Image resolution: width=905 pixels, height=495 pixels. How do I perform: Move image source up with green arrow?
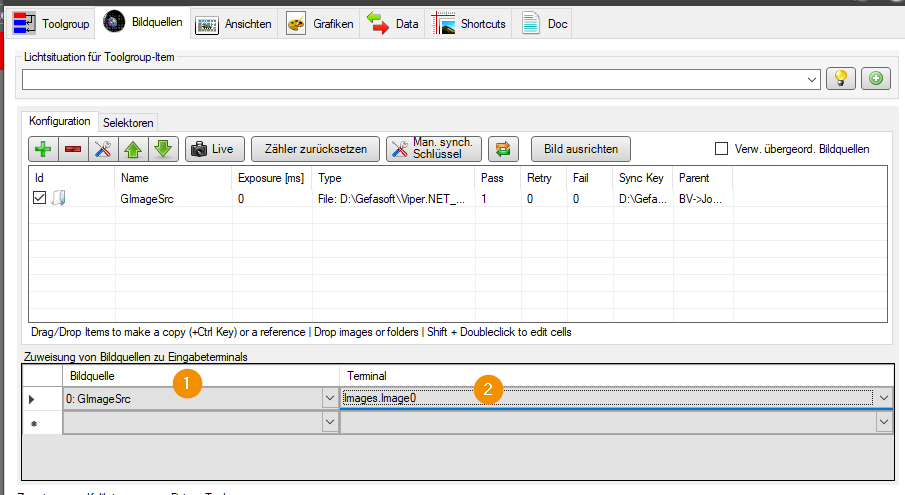tap(133, 149)
